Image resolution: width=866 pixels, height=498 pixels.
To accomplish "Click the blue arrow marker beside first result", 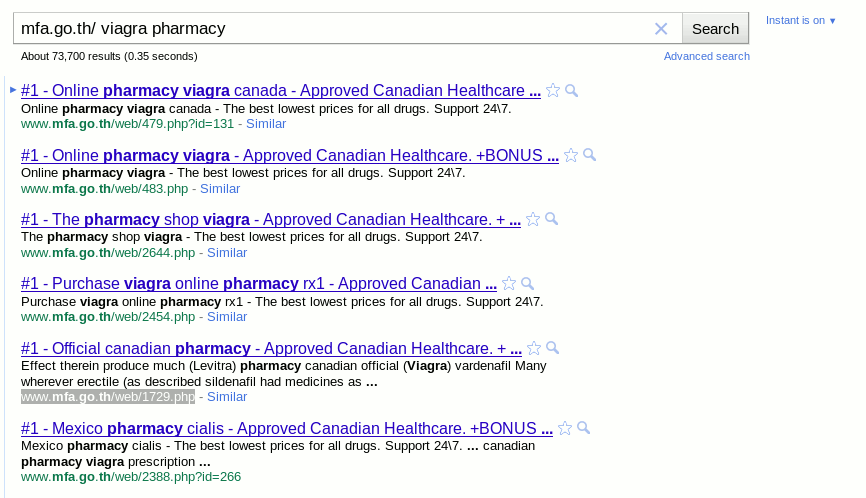I will [13, 89].
